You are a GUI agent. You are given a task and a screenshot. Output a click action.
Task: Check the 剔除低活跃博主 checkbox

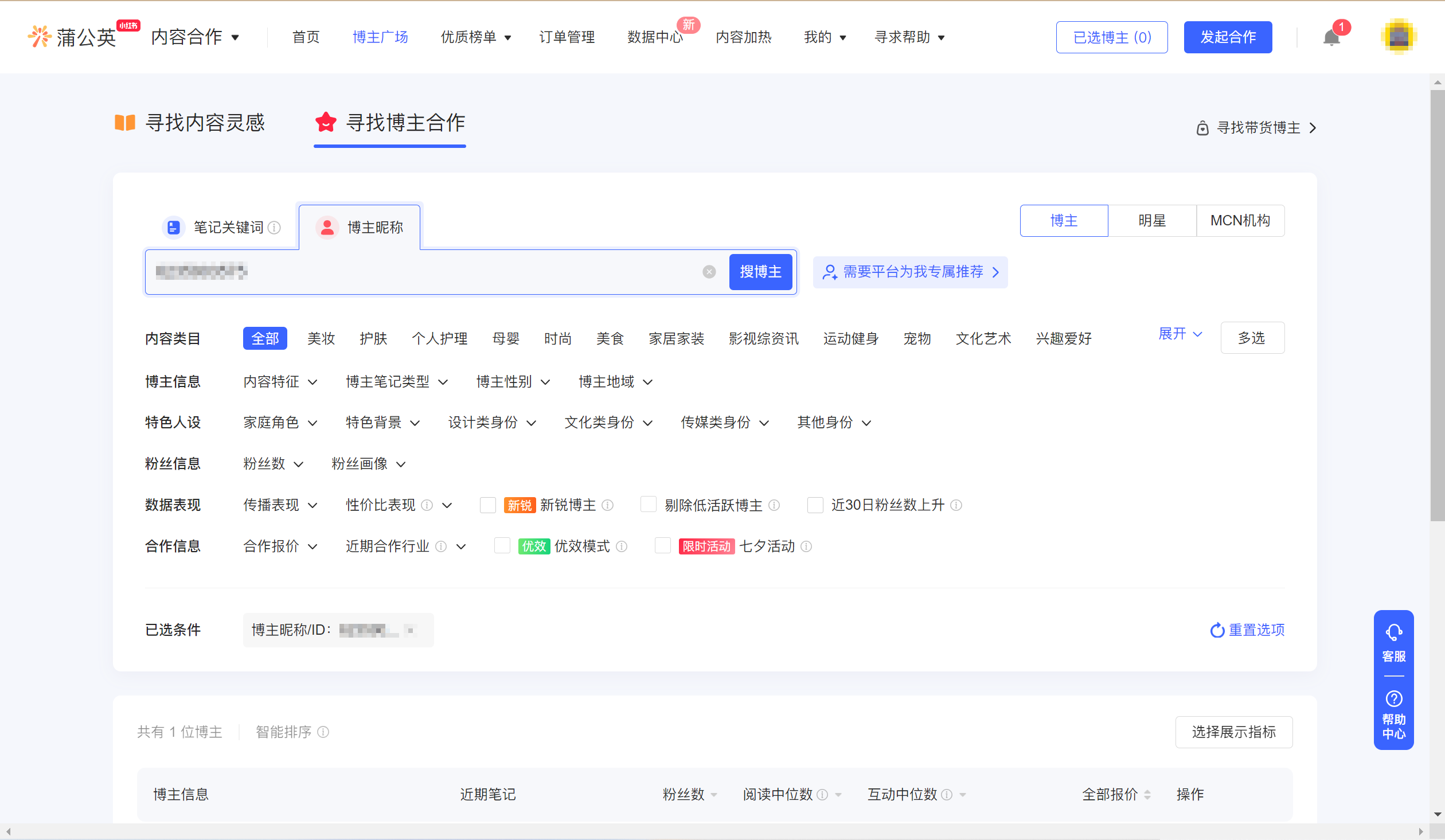pos(649,505)
